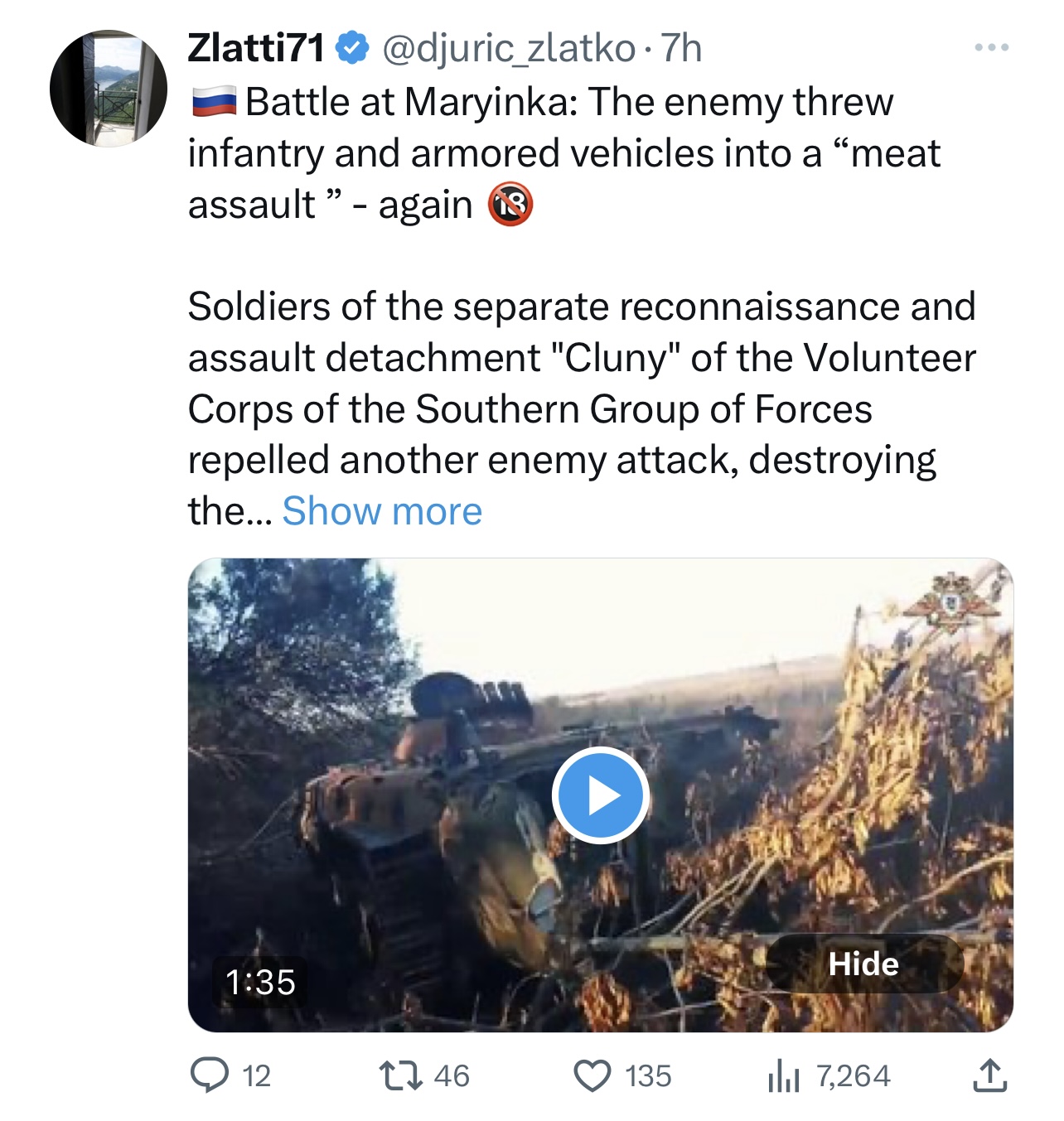Click the 7h timestamp
The width and height of the screenshot is (1064, 1121).
[x=681, y=48]
